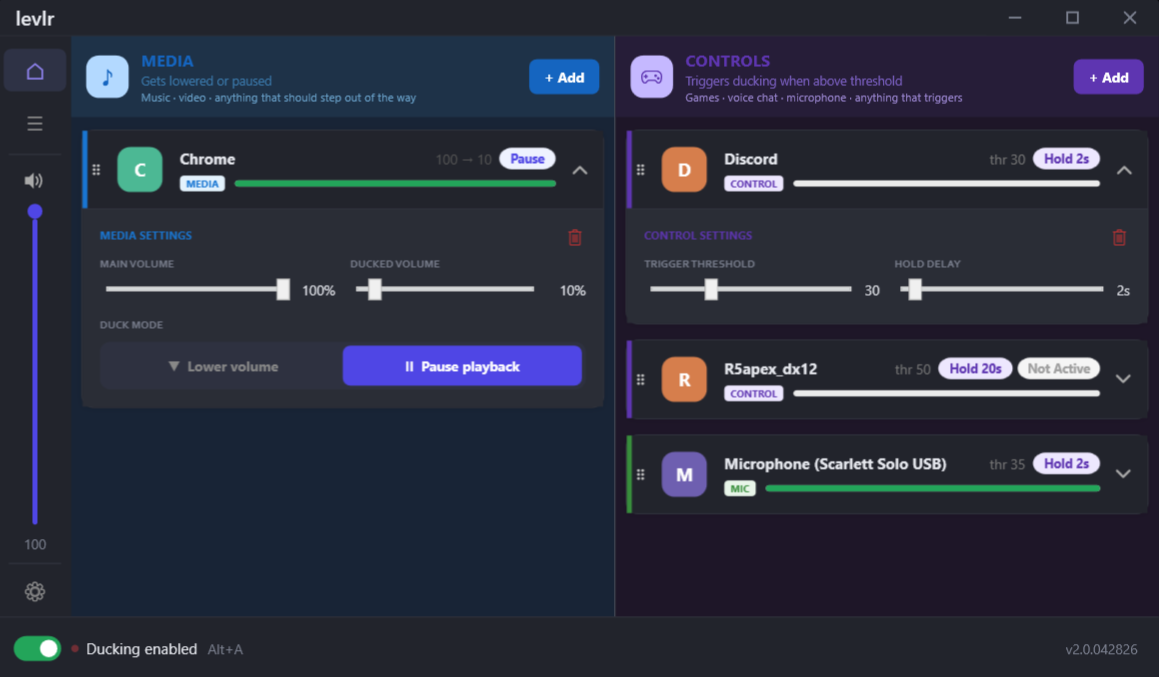The width and height of the screenshot is (1159, 677).
Task: Click R5apex_dx12's drag handle grip
Action: [x=641, y=379]
